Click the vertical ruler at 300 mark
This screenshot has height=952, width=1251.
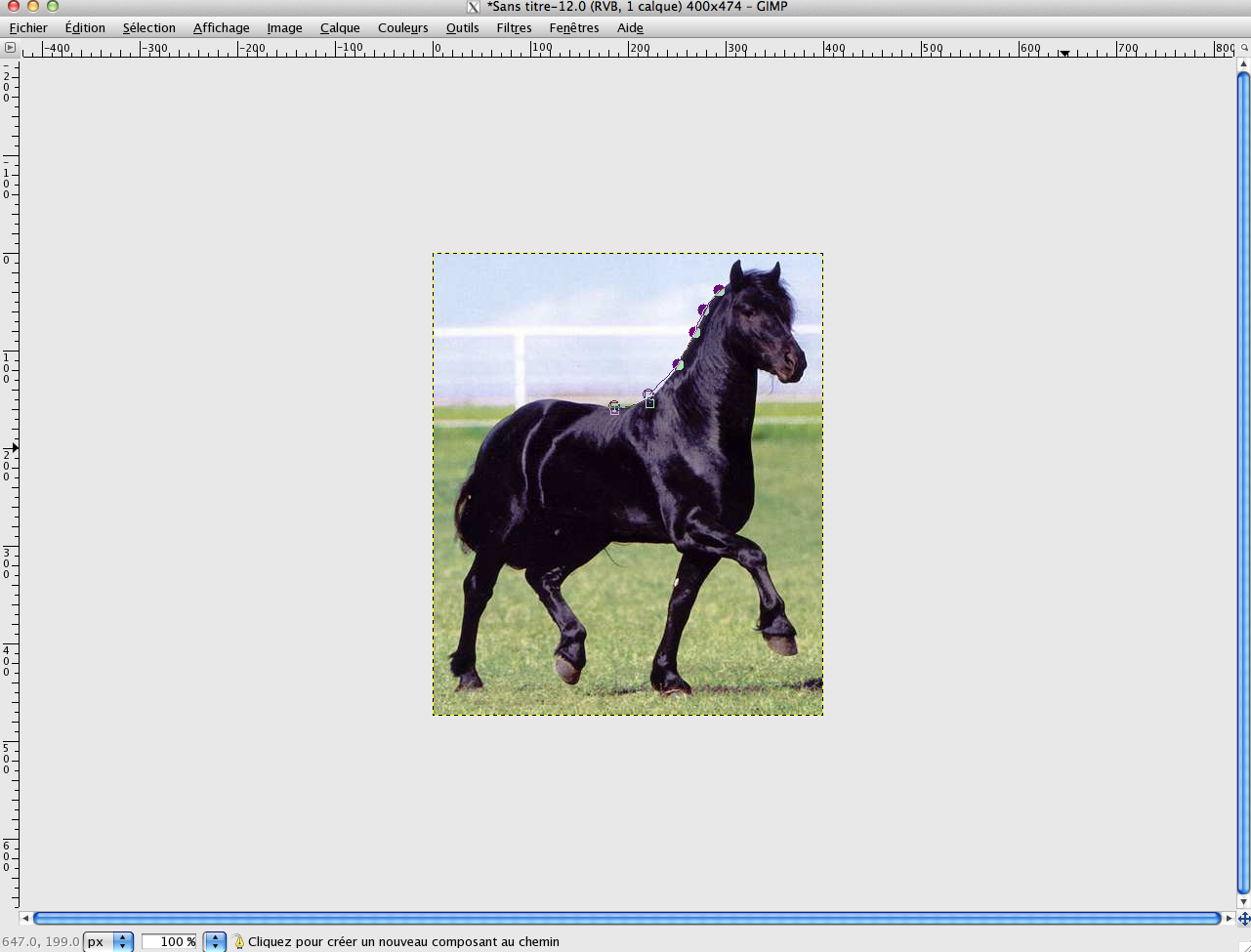pos(9,562)
